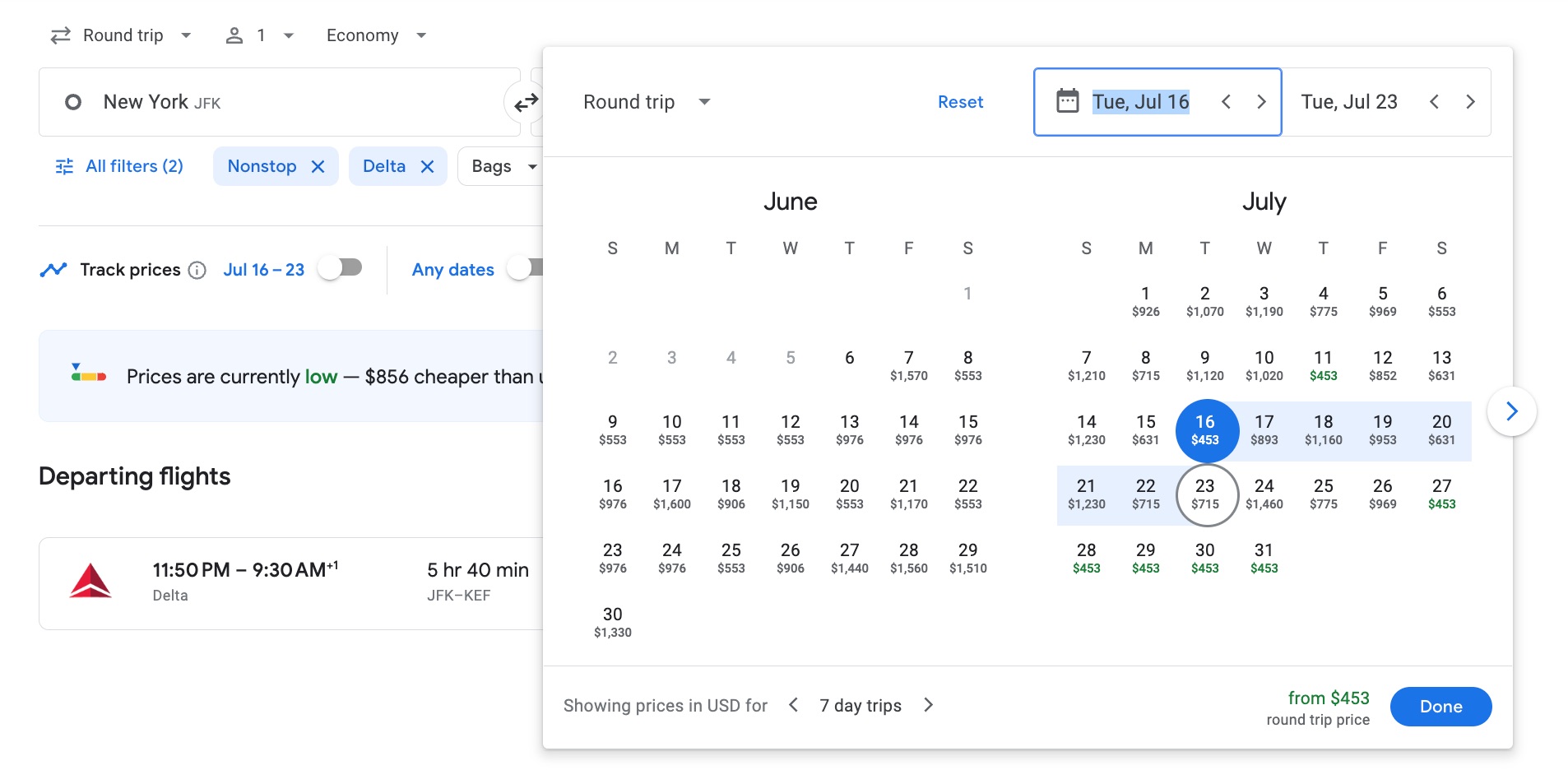Advance to later months with the right calendar chevron
1568x770 pixels.
tap(1511, 411)
